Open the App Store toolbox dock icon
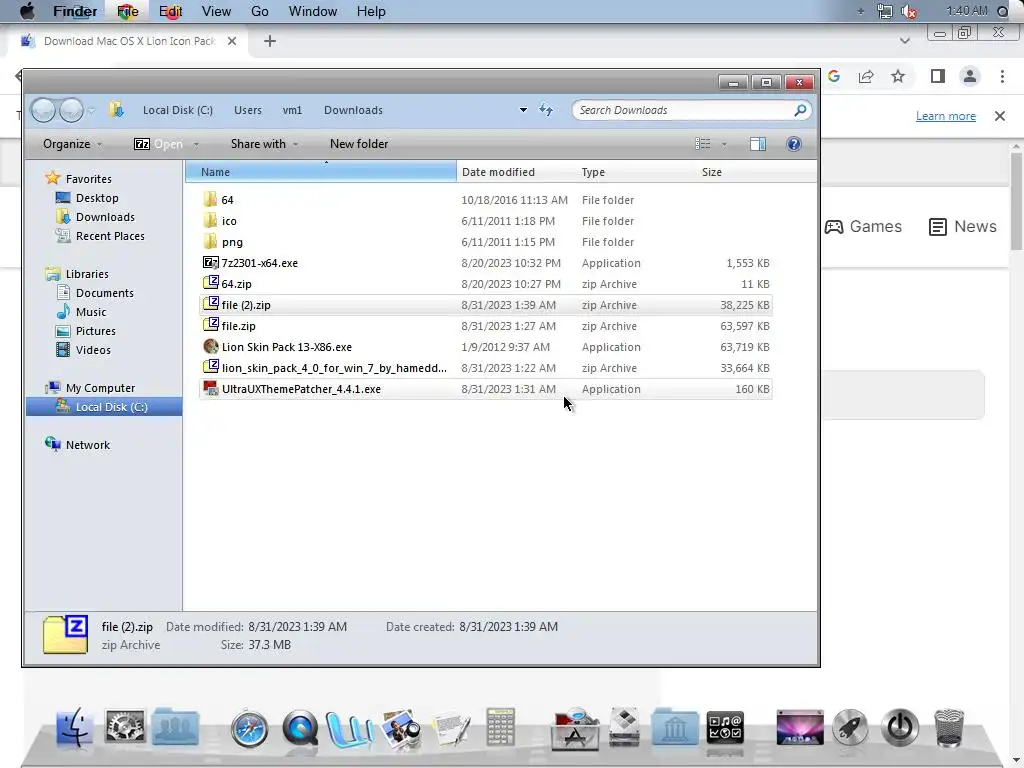Viewport: 1024px width, 768px height. (x=575, y=729)
